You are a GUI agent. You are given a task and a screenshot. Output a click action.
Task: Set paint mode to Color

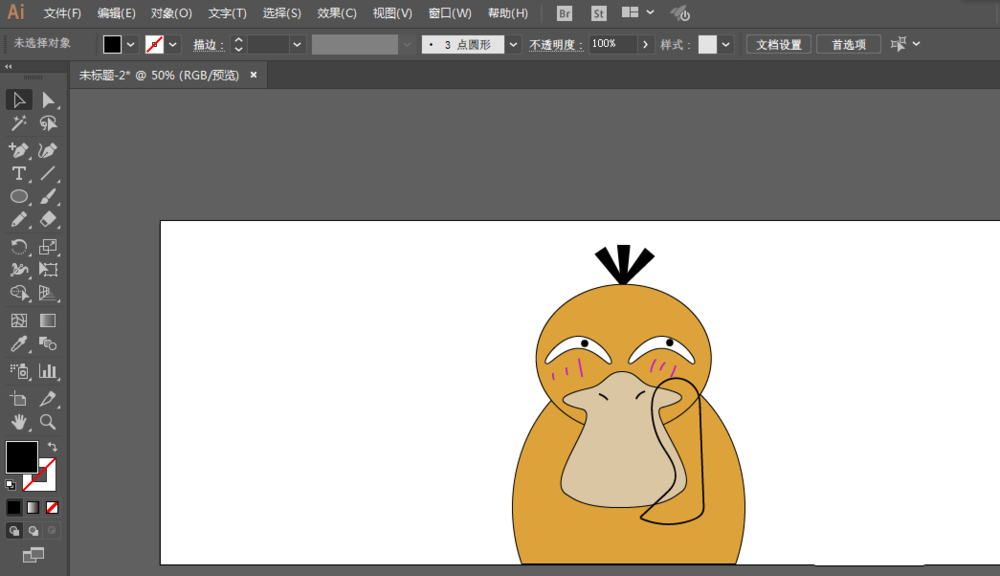pyautogui.click(x=14, y=507)
